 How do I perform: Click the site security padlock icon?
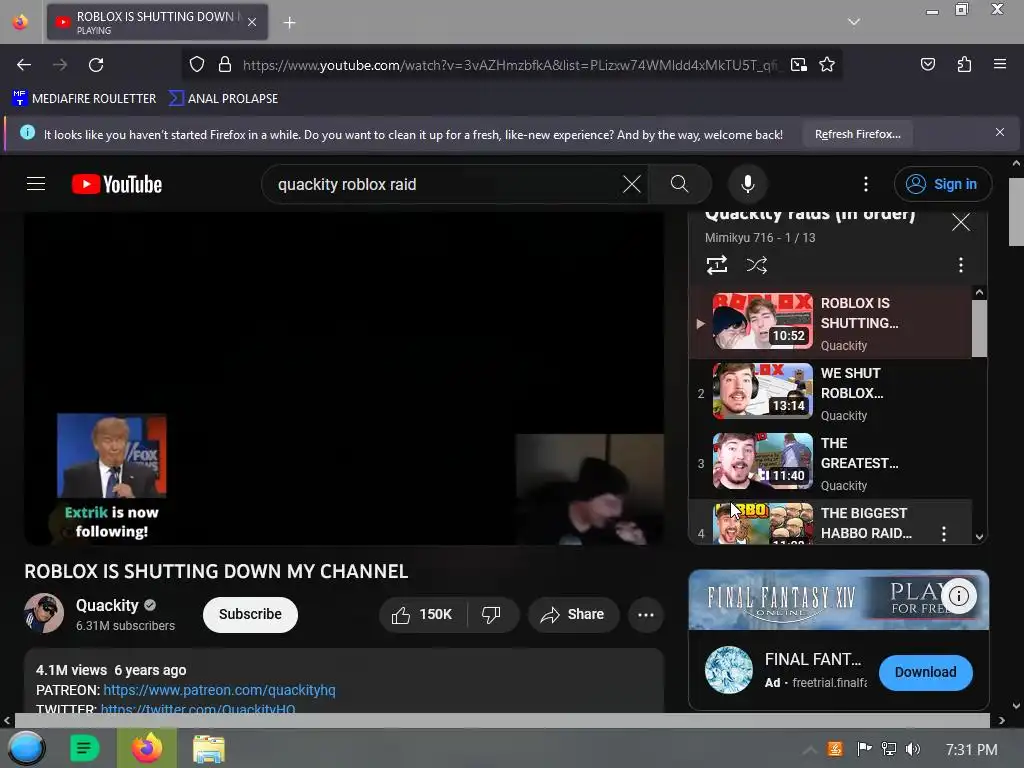click(x=225, y=64)
